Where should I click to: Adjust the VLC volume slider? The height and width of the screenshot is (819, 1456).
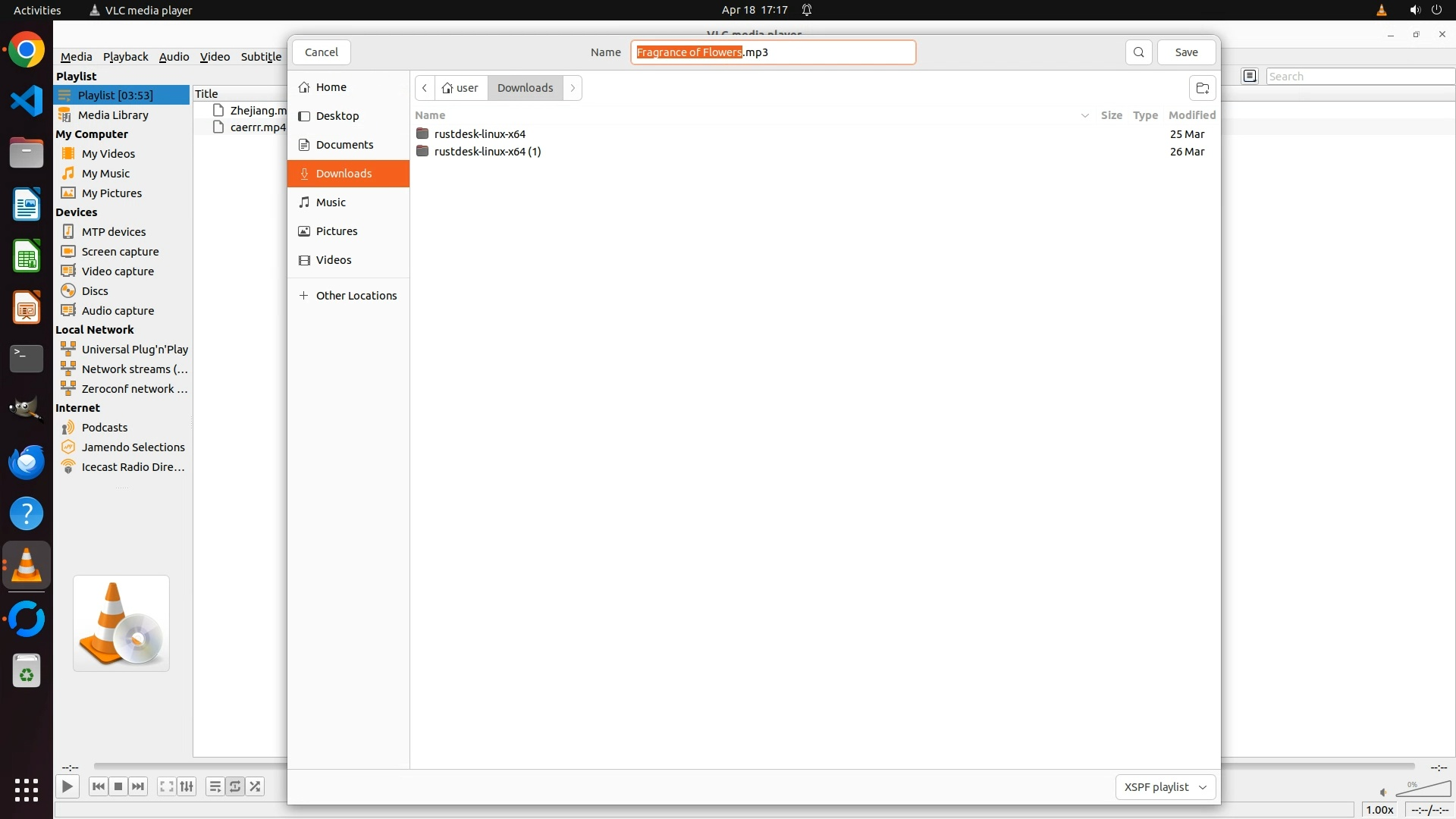click(1423, 790)
